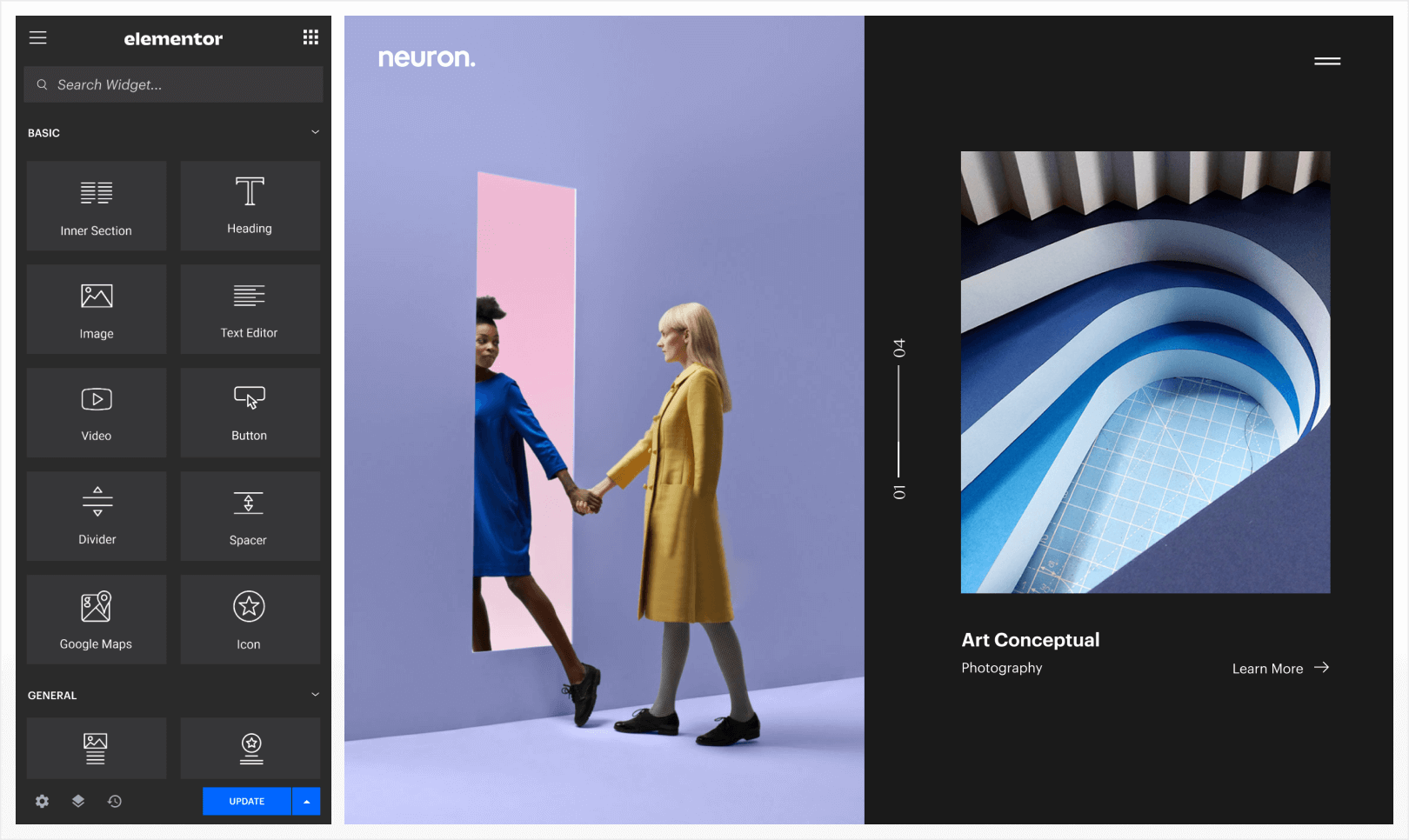The width and height of the screenshot is (1409, 840).
Task: Click in the Search Widget field
Action: click(174, 84)
